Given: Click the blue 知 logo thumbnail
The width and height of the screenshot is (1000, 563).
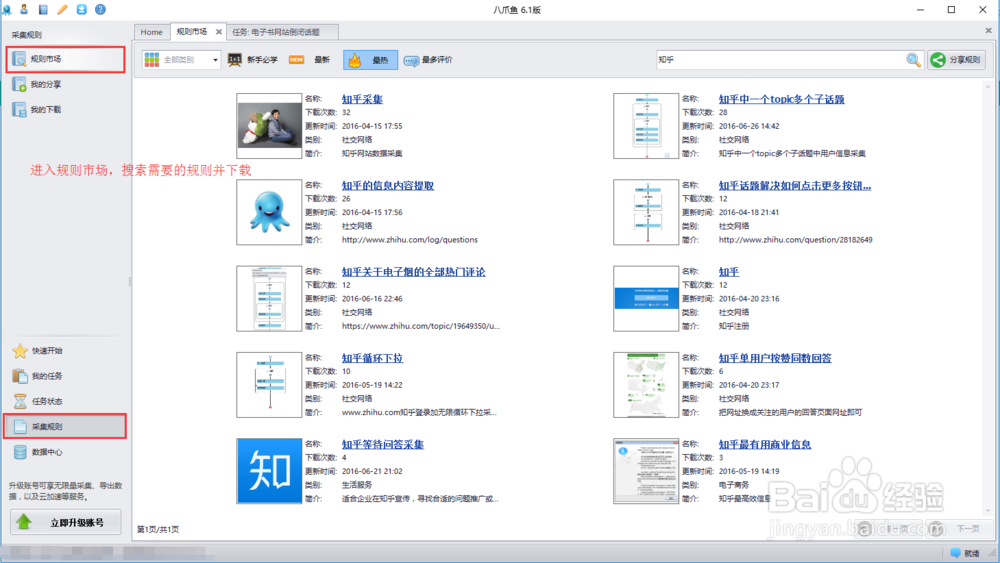Looking at the screenshot, I should coord(269,471).
